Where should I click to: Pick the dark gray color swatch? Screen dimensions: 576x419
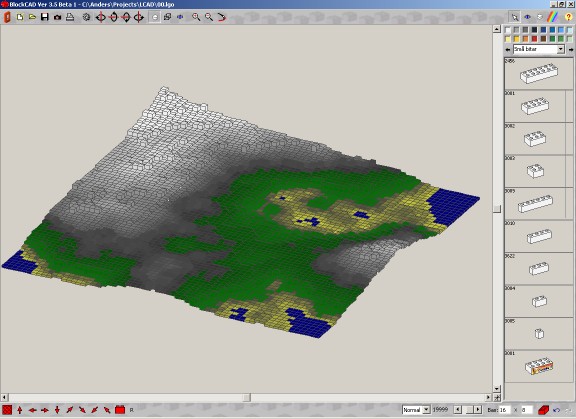[526, 30]
